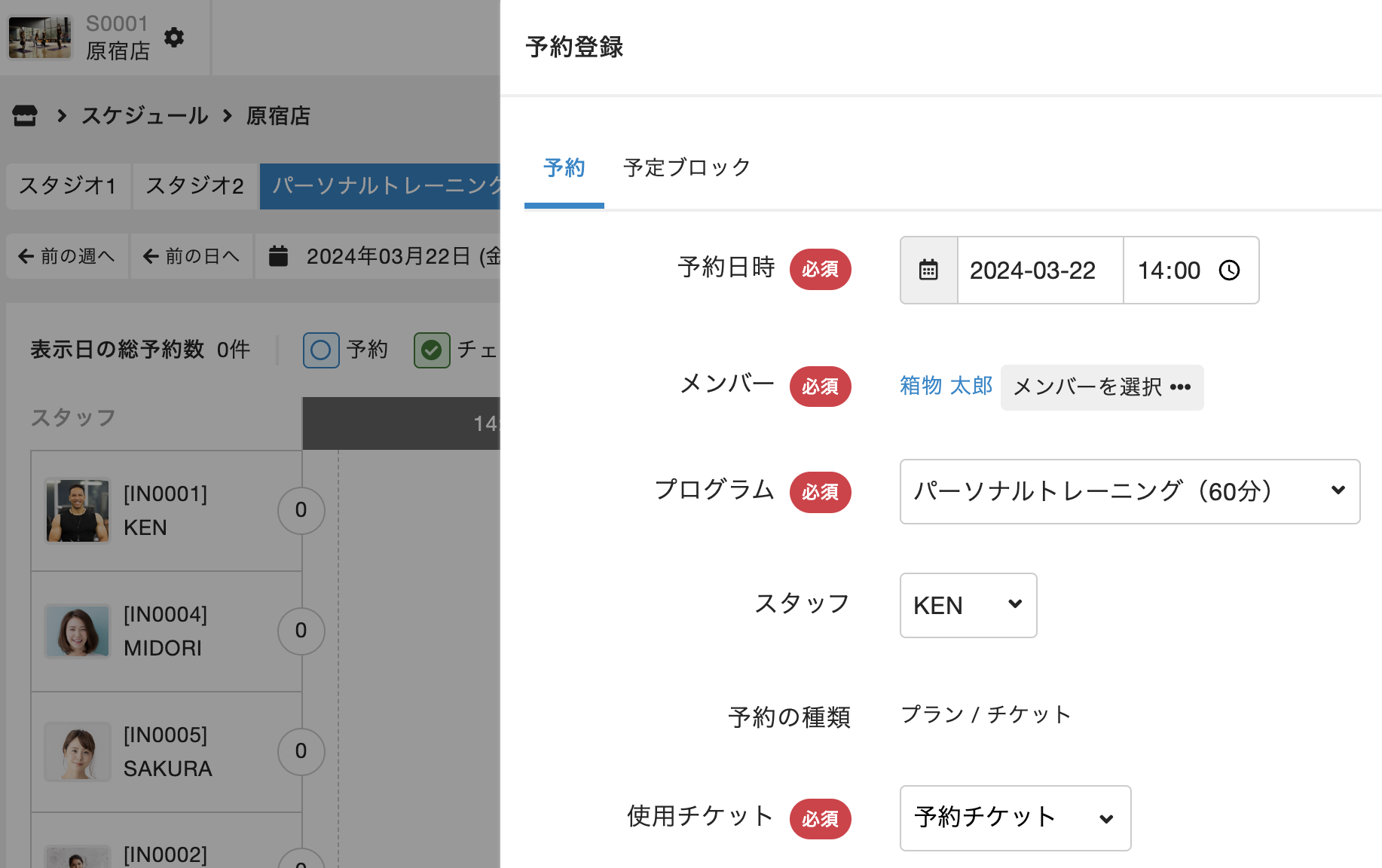Open the プログラム dropdown
1382x868 pixels.
[x=1129, y=491]
